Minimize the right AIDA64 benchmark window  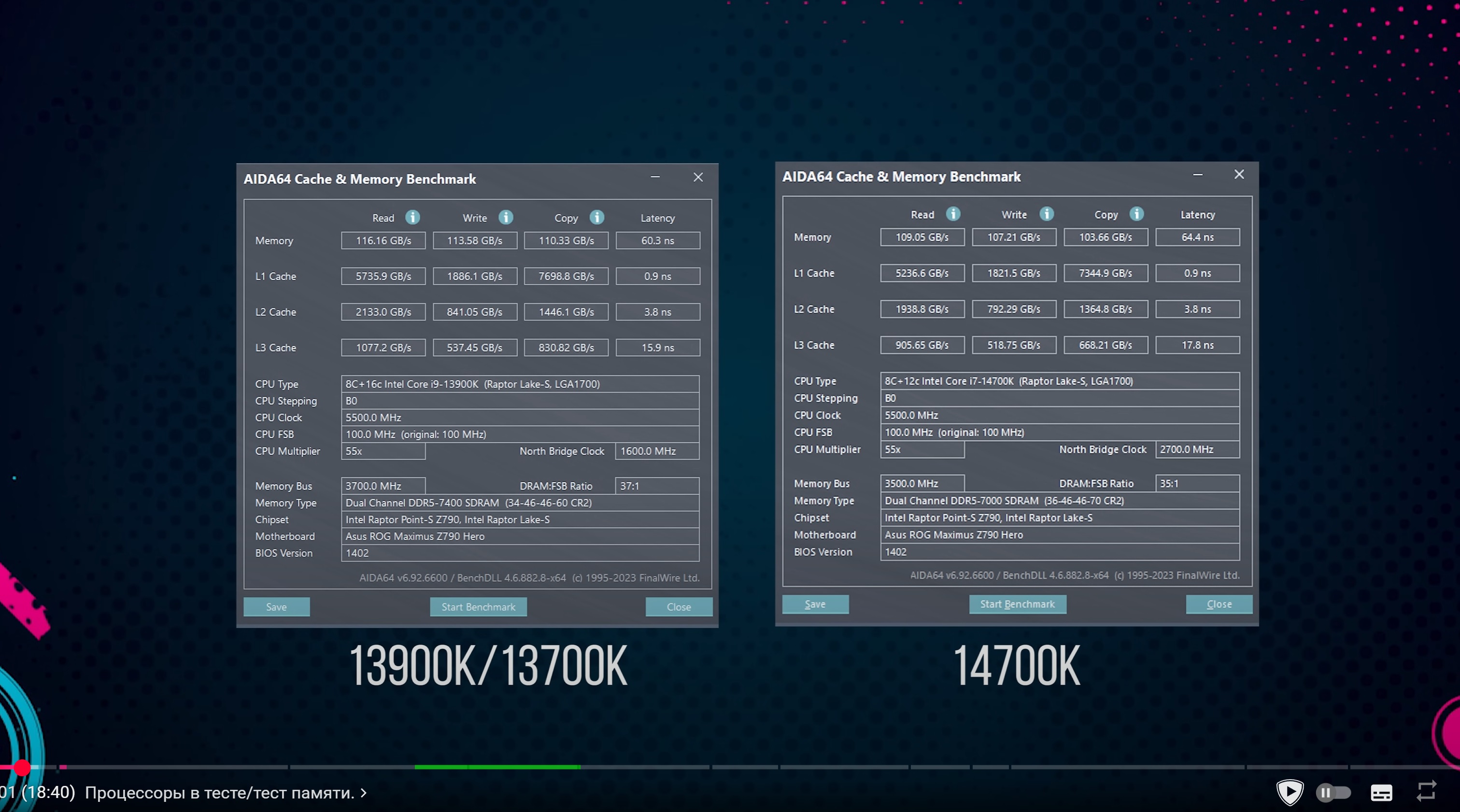pos(1198,175)
